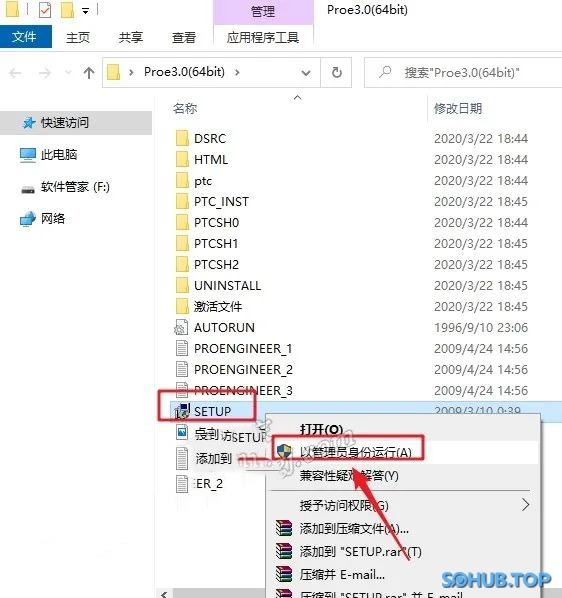
Task: Expand recent locations dropdown arrow
Action: (x=68, y=72)
